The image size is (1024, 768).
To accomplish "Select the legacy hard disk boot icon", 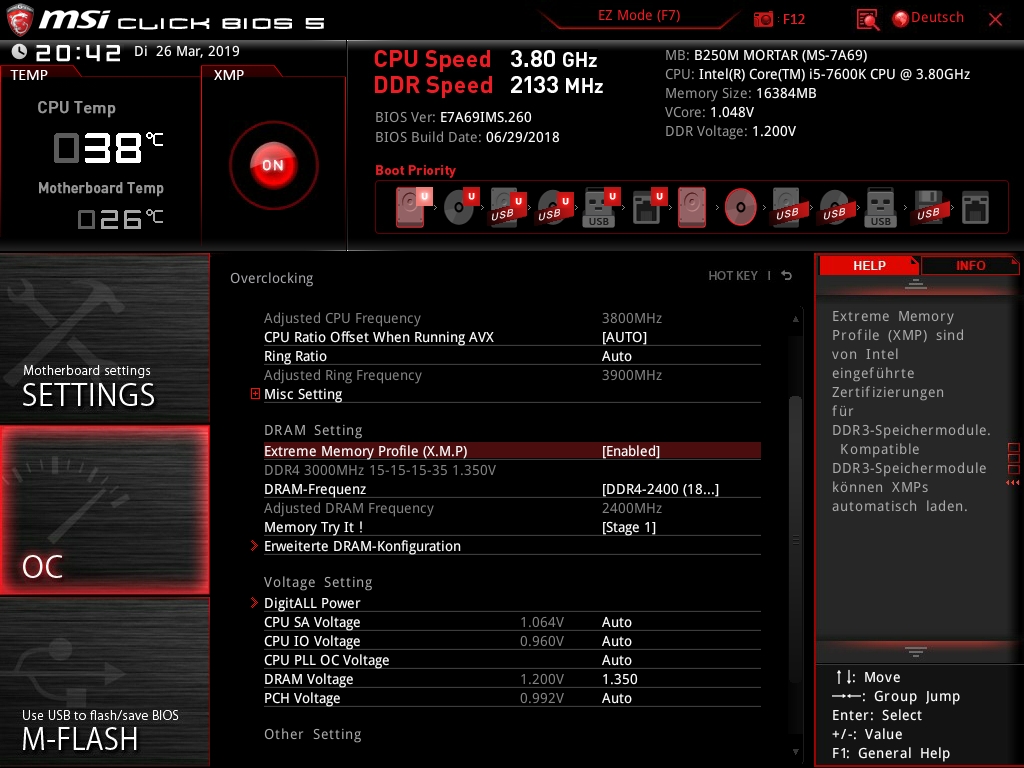I will tap(692, 207).
